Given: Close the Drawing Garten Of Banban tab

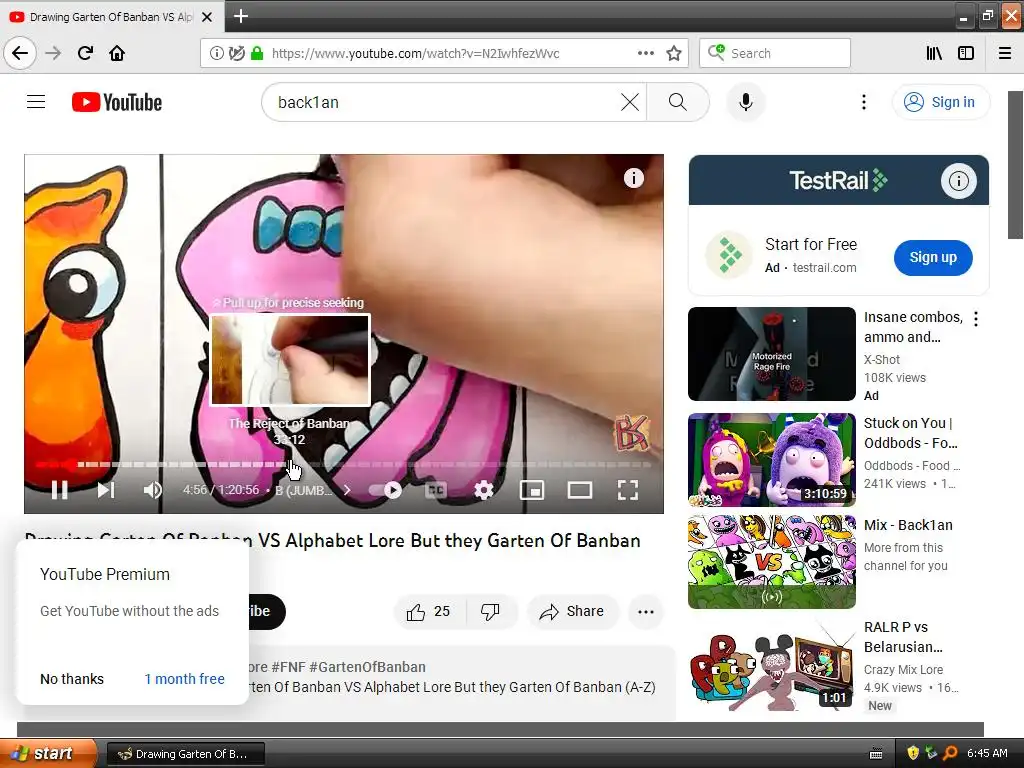Looking at the screenshot, I should click(207, 17).
